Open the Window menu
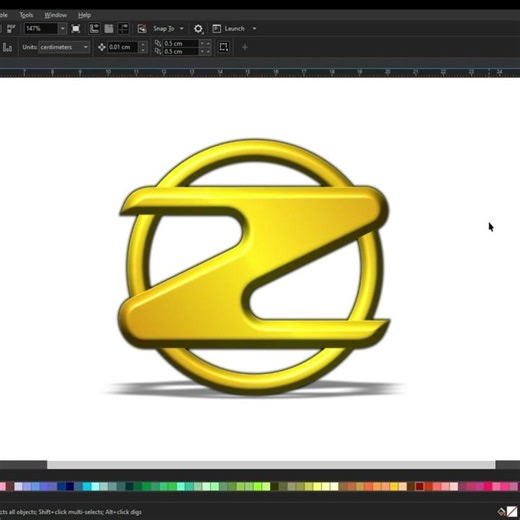Screen dimensions: 520x520 55,15
